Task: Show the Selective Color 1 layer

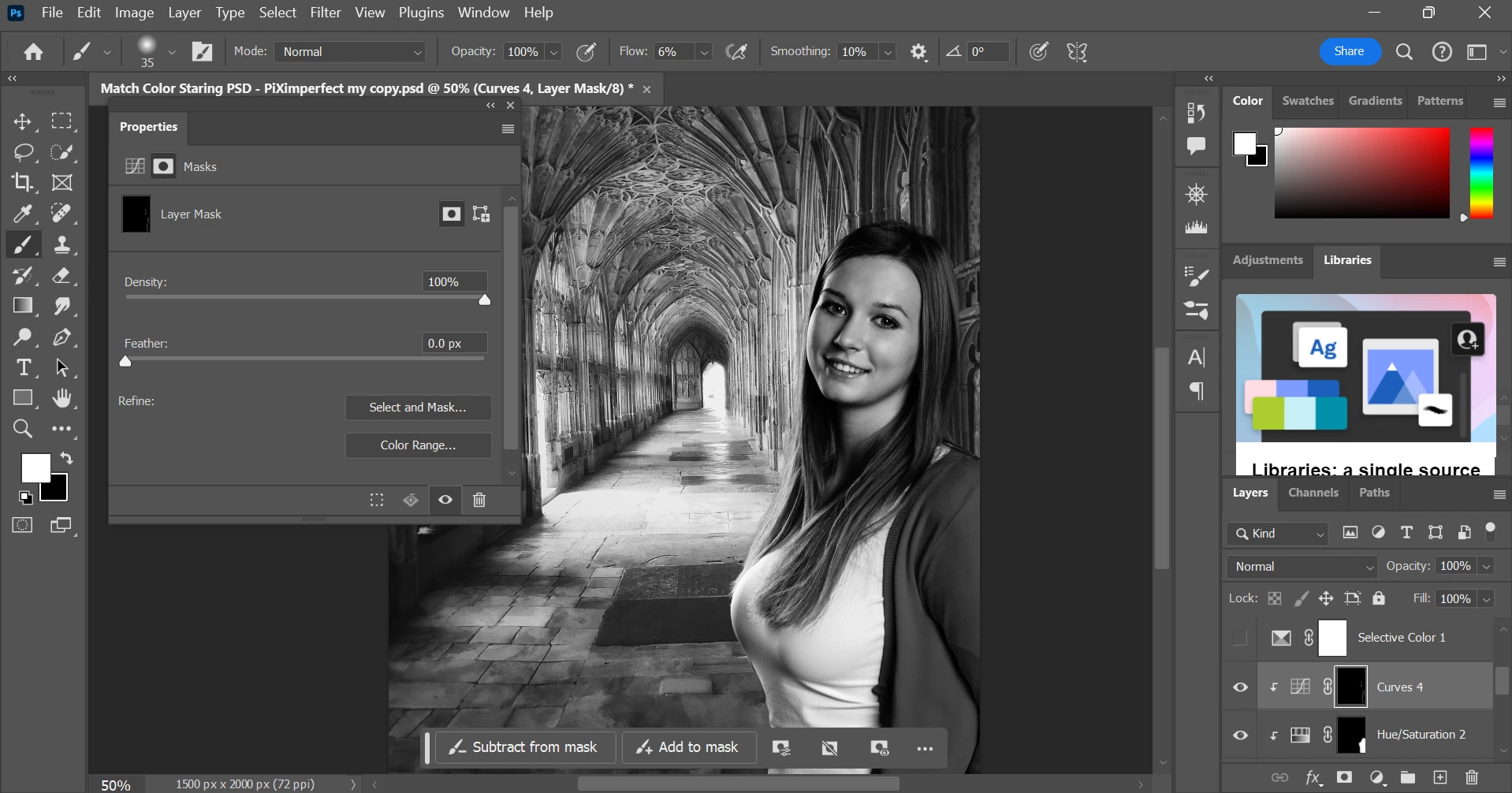Action: pos(1240,638)
